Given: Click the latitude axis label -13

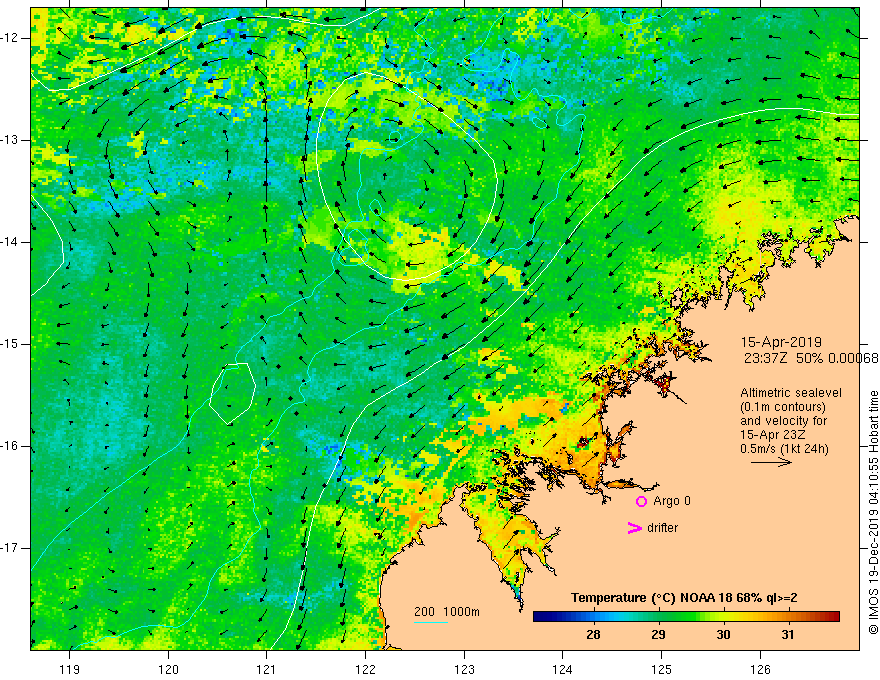Looking at the screenshot, I should pos(11,140).
